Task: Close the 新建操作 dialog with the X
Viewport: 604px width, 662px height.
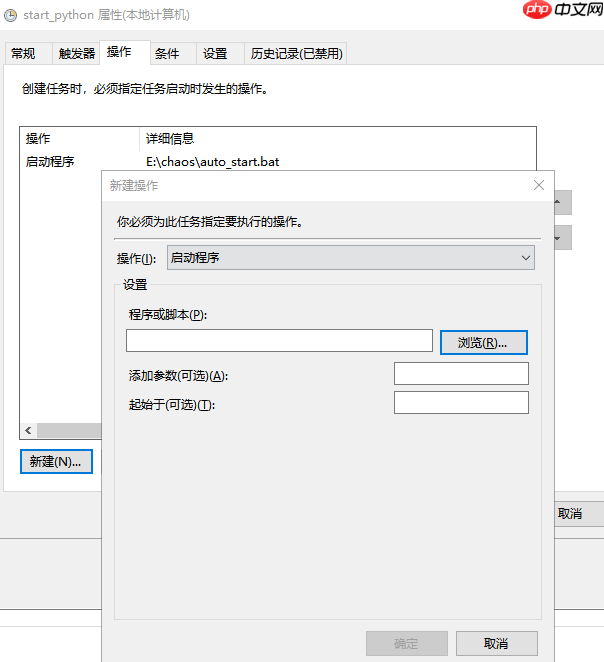Action: pyautogui.click(x=539, y=185)
